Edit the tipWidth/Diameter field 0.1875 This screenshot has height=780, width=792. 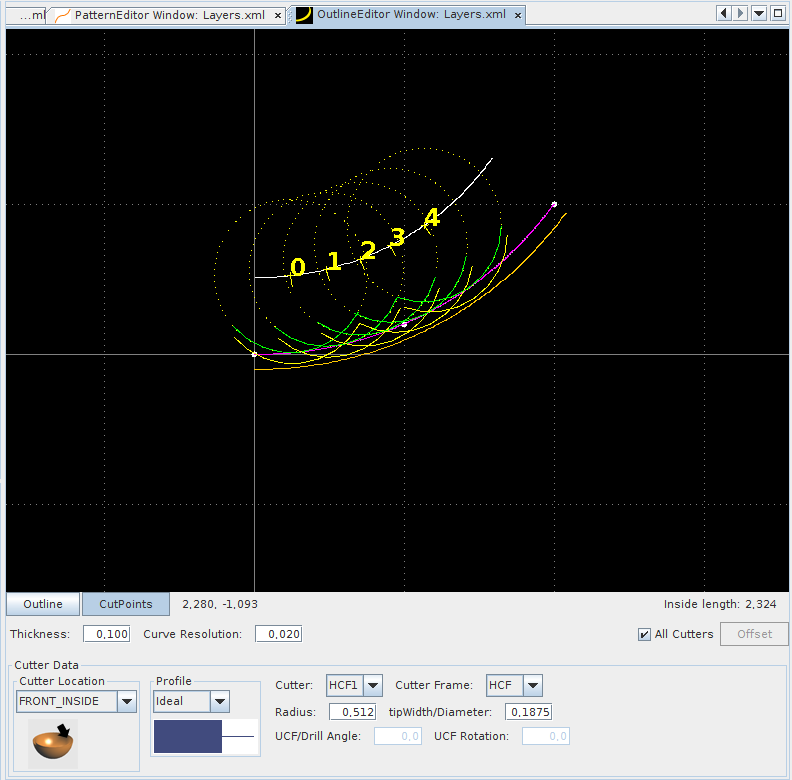528,712
